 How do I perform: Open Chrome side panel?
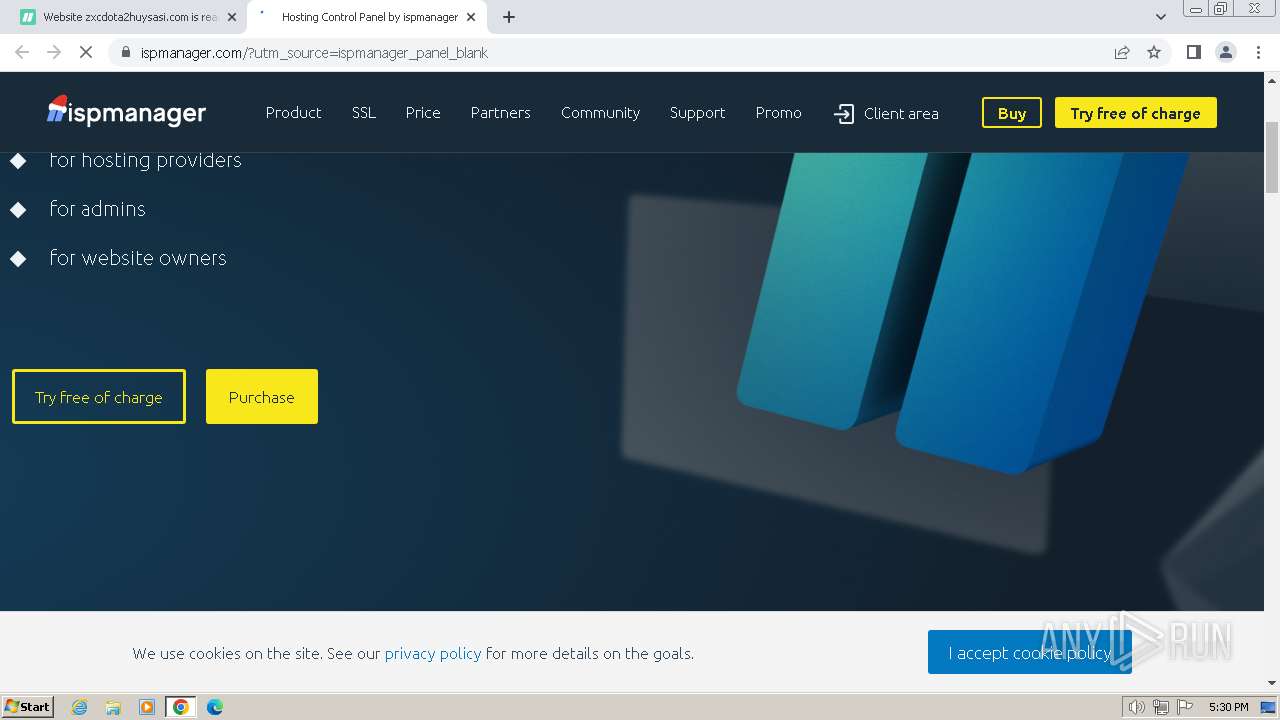(1193, 52)
